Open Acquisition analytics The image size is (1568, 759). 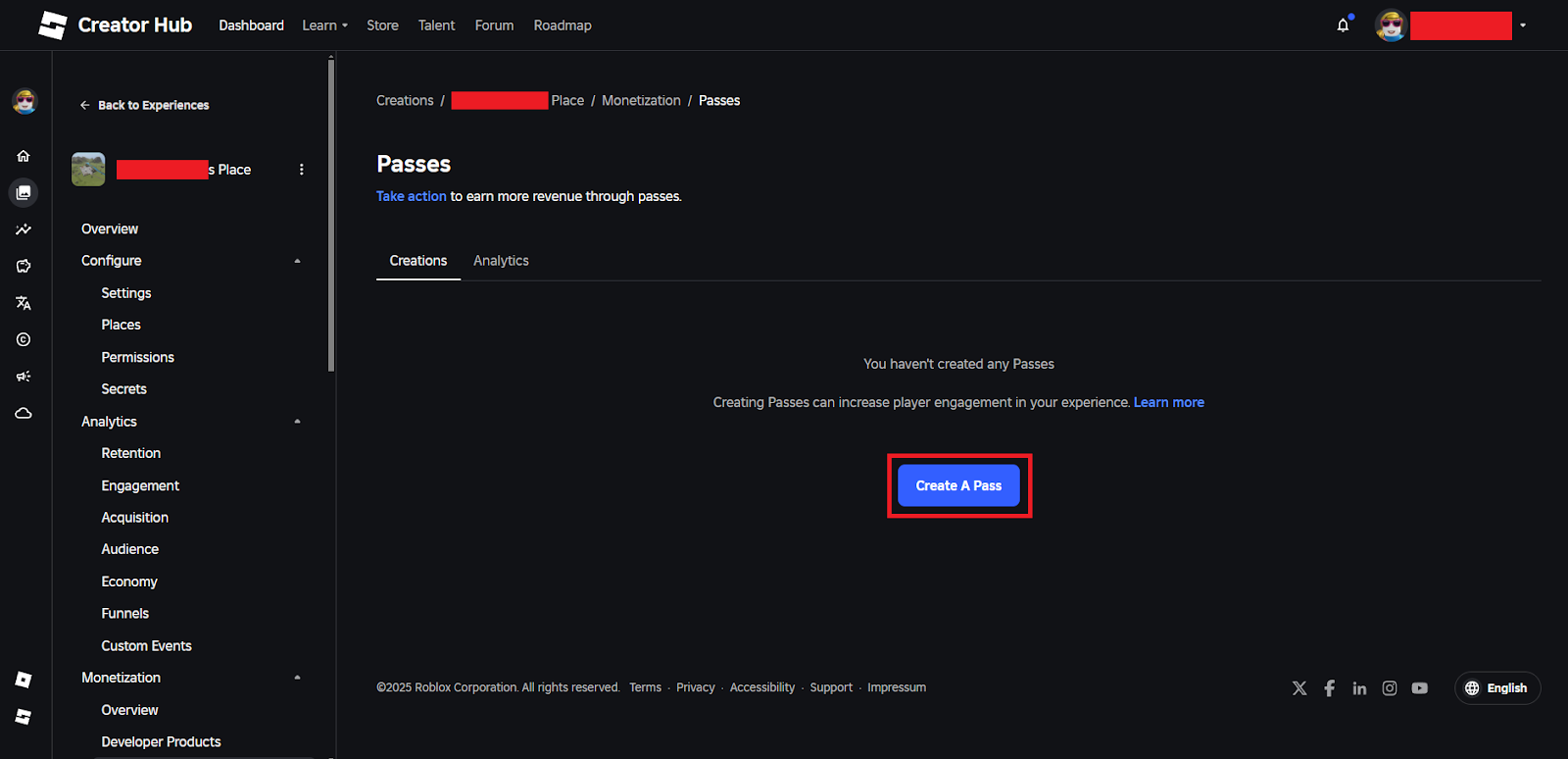pos(135,518)
